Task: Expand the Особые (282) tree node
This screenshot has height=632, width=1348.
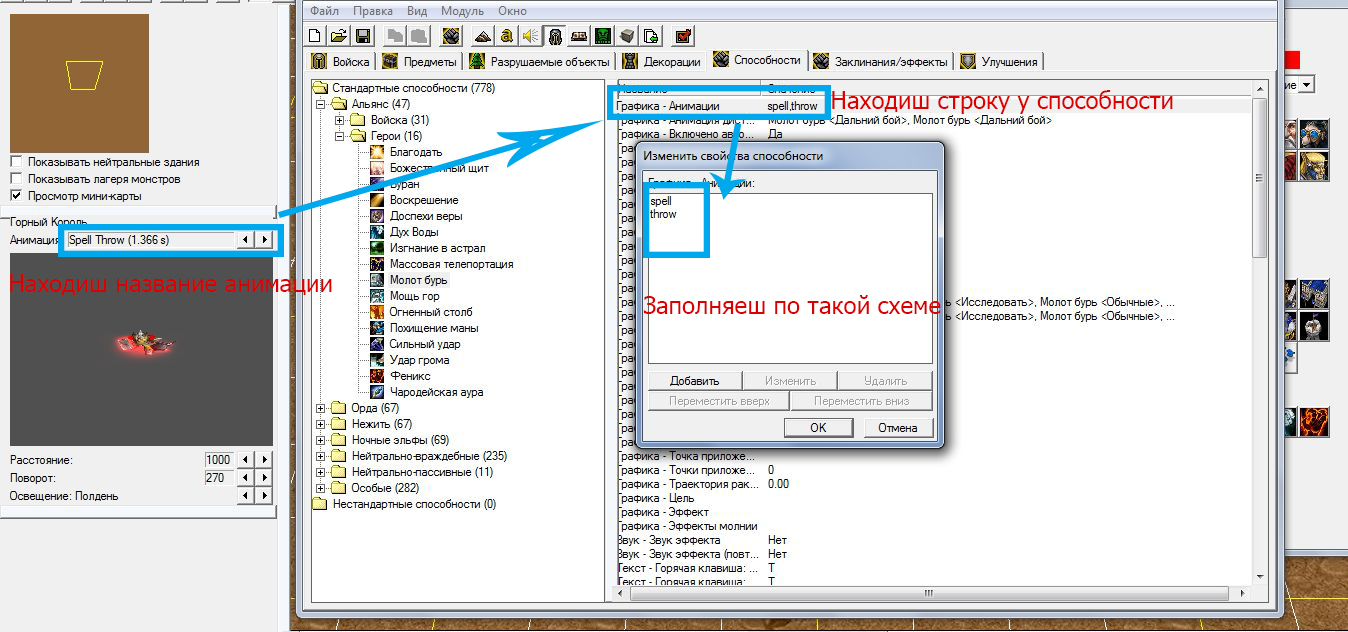Action: [322, 488]
